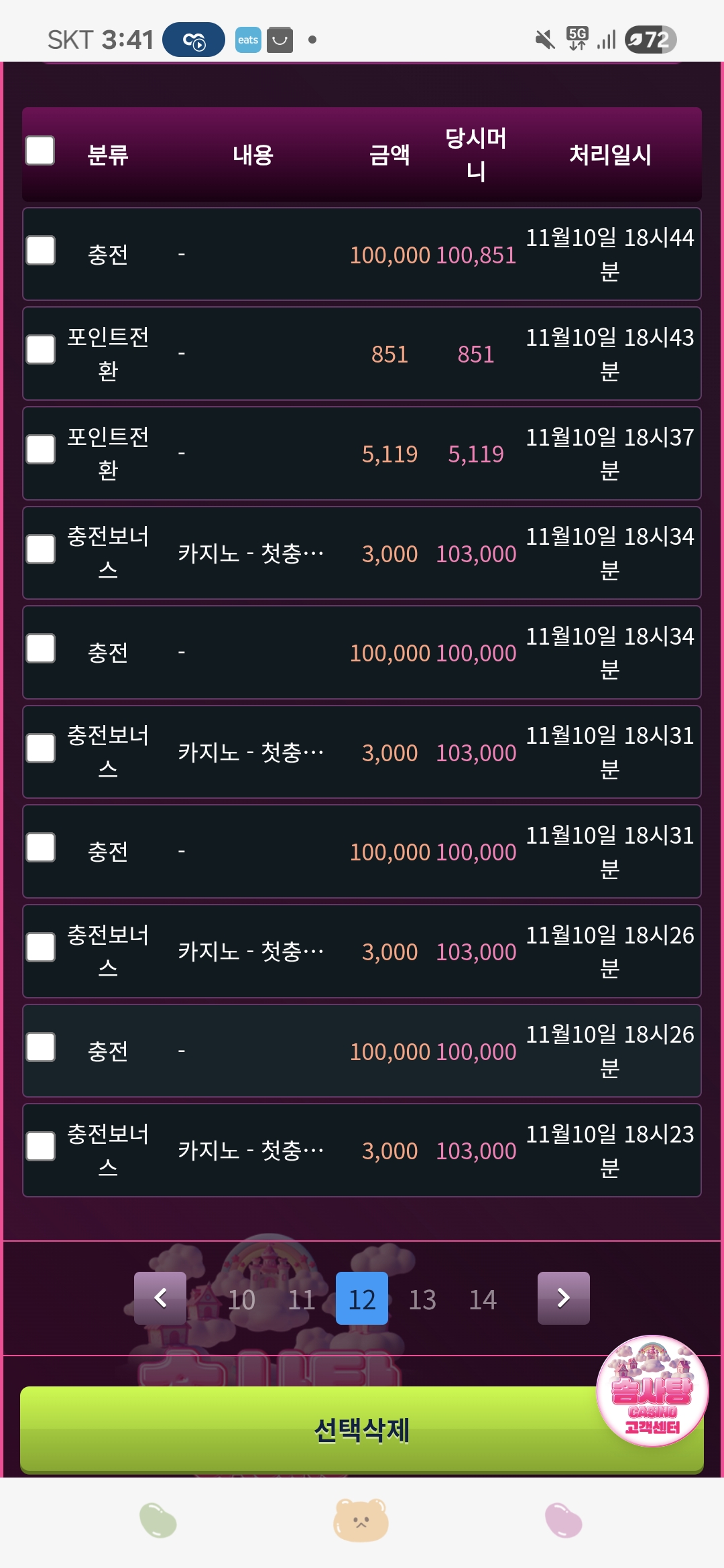Check the select-all checkbox in table header
This screenshot has width=724, height=1568.
(x=40, y=151)
